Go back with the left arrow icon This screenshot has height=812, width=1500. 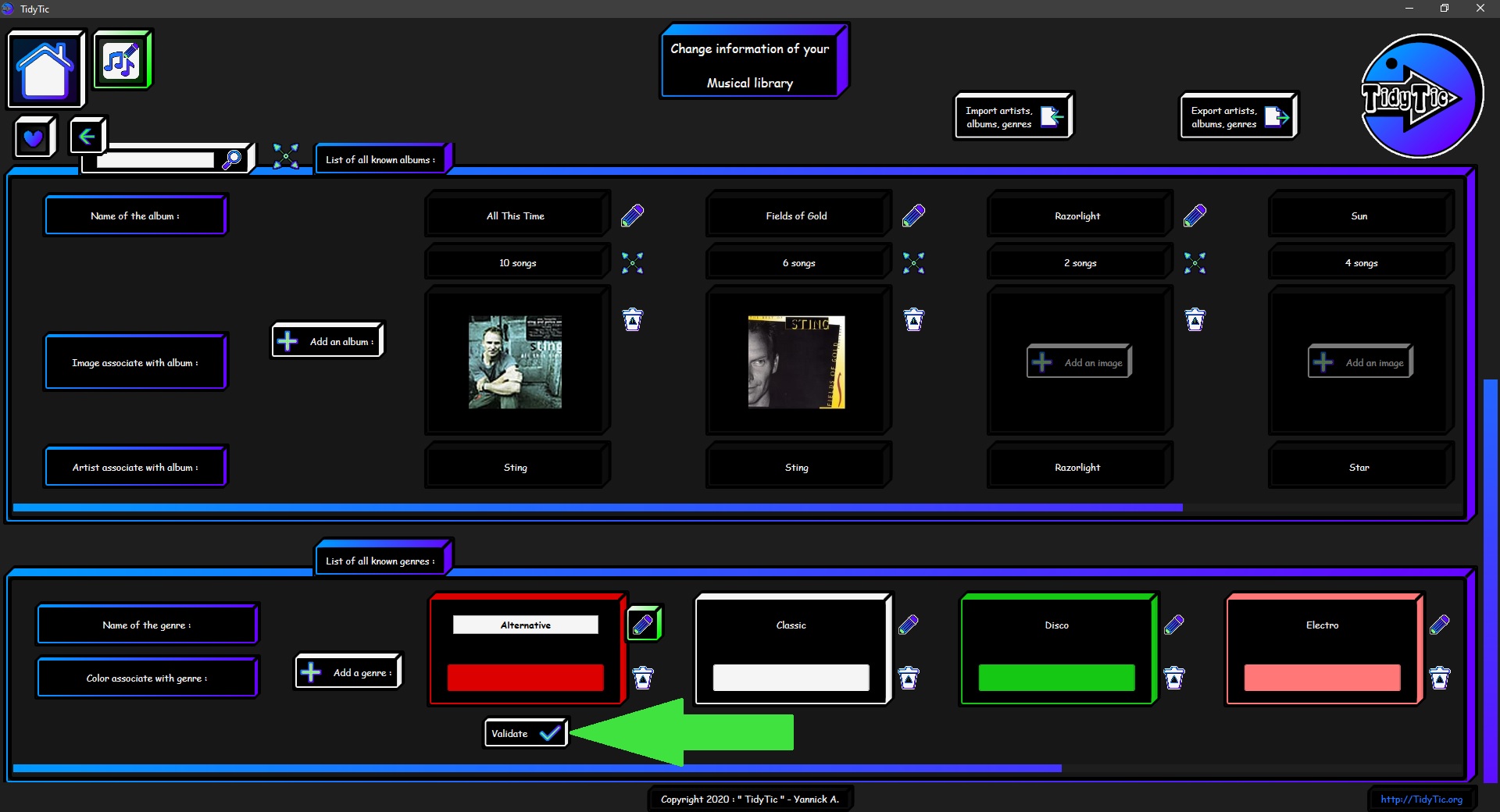click(x=87, y=137)
